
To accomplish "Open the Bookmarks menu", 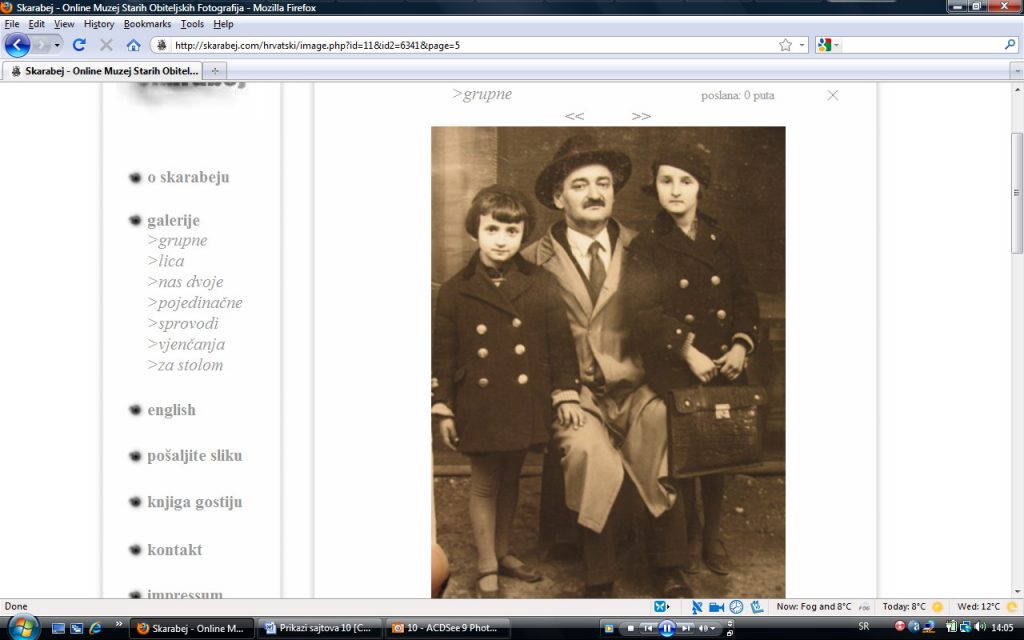I will pyautogui.click(x=147, y=24).
